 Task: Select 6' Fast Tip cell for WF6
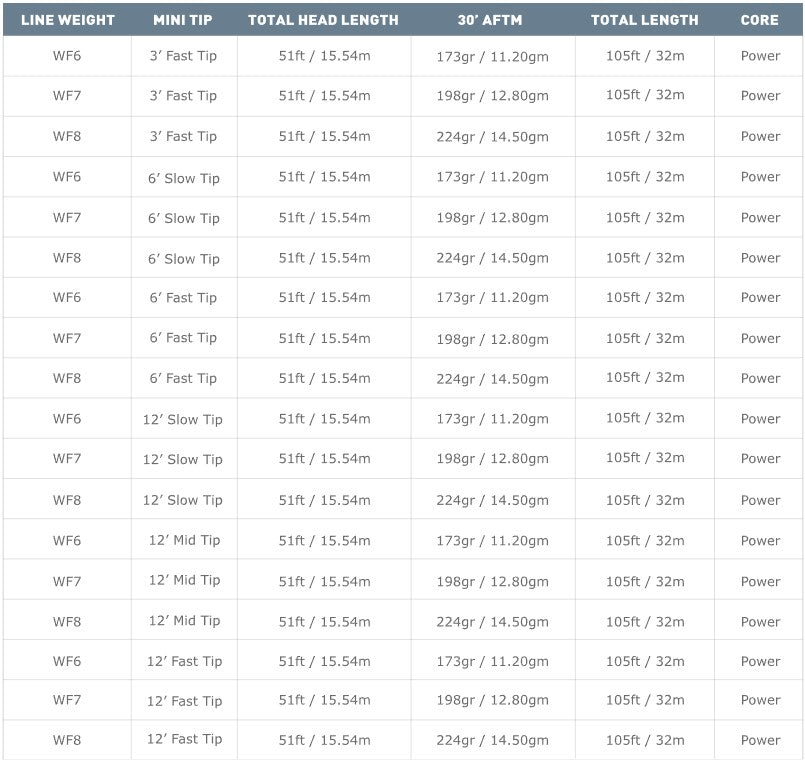(x=183, y=298)
